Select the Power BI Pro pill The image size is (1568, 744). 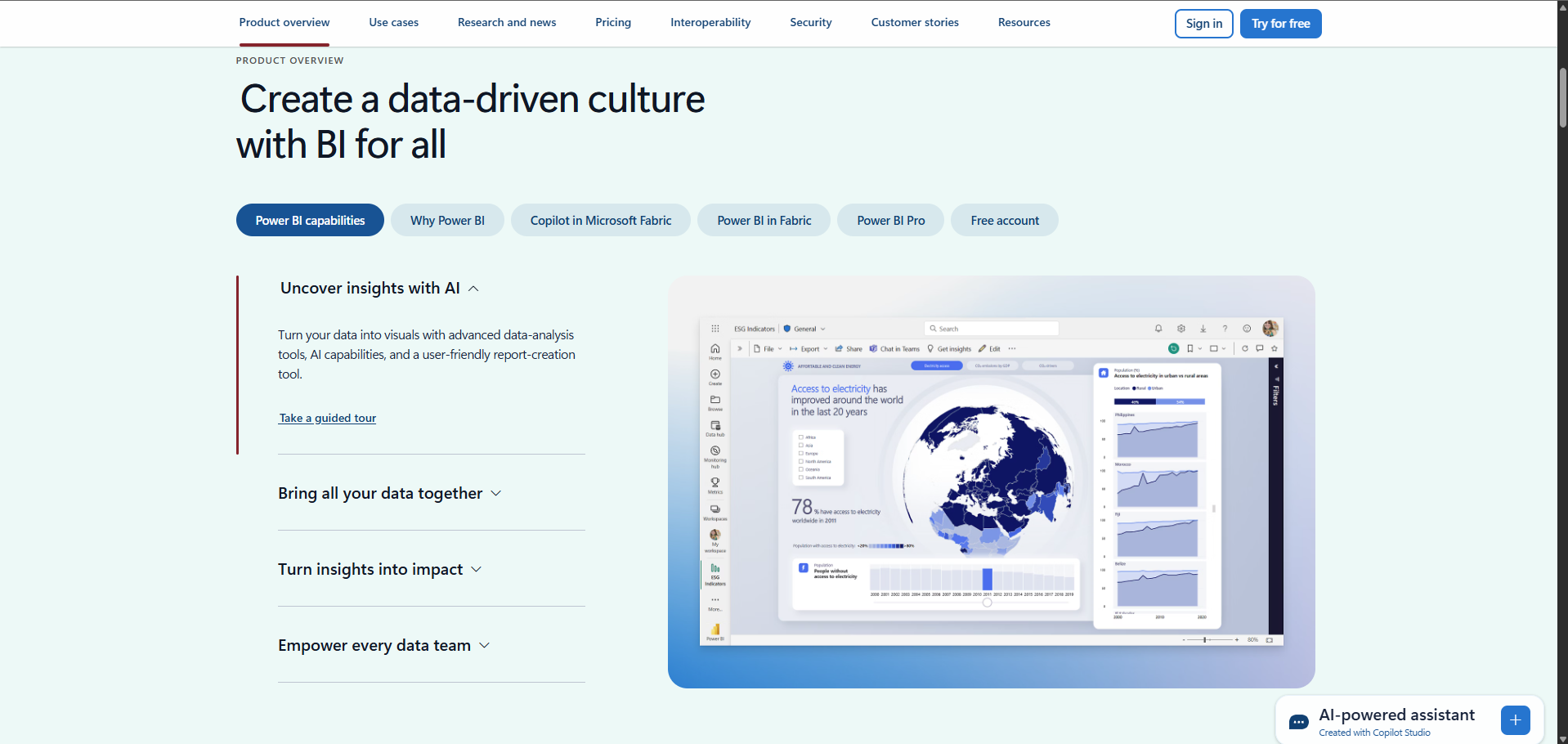(x=891, y=220)
